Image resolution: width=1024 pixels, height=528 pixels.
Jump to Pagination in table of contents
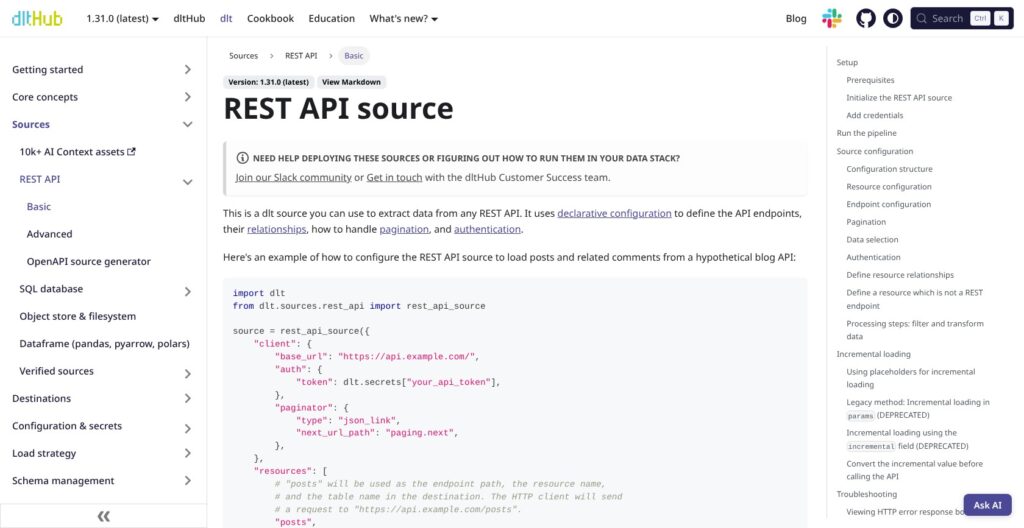866,222
